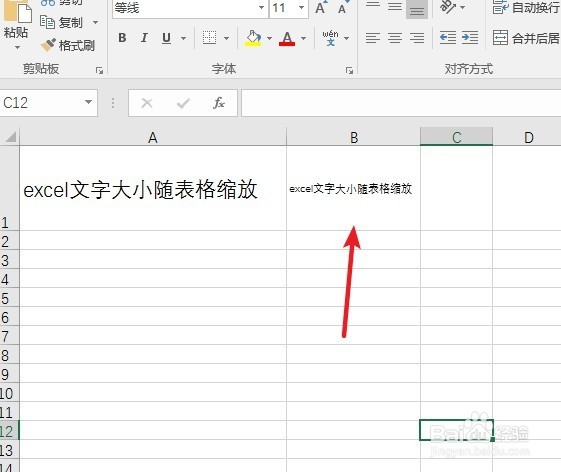Select column C header
Screen dimensions: 561x472
[457, 137]
